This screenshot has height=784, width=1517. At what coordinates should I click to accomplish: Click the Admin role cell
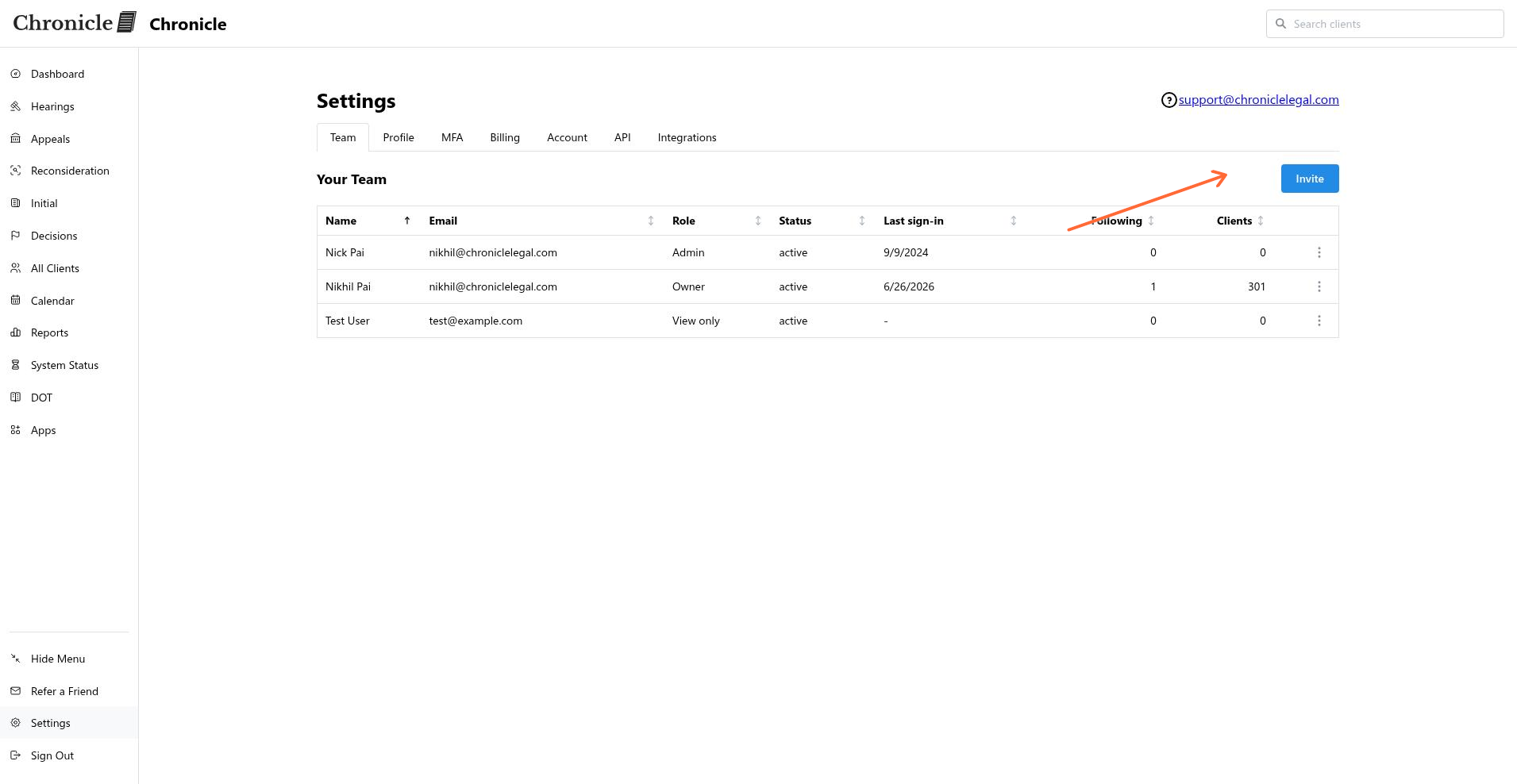coord(688,252)
